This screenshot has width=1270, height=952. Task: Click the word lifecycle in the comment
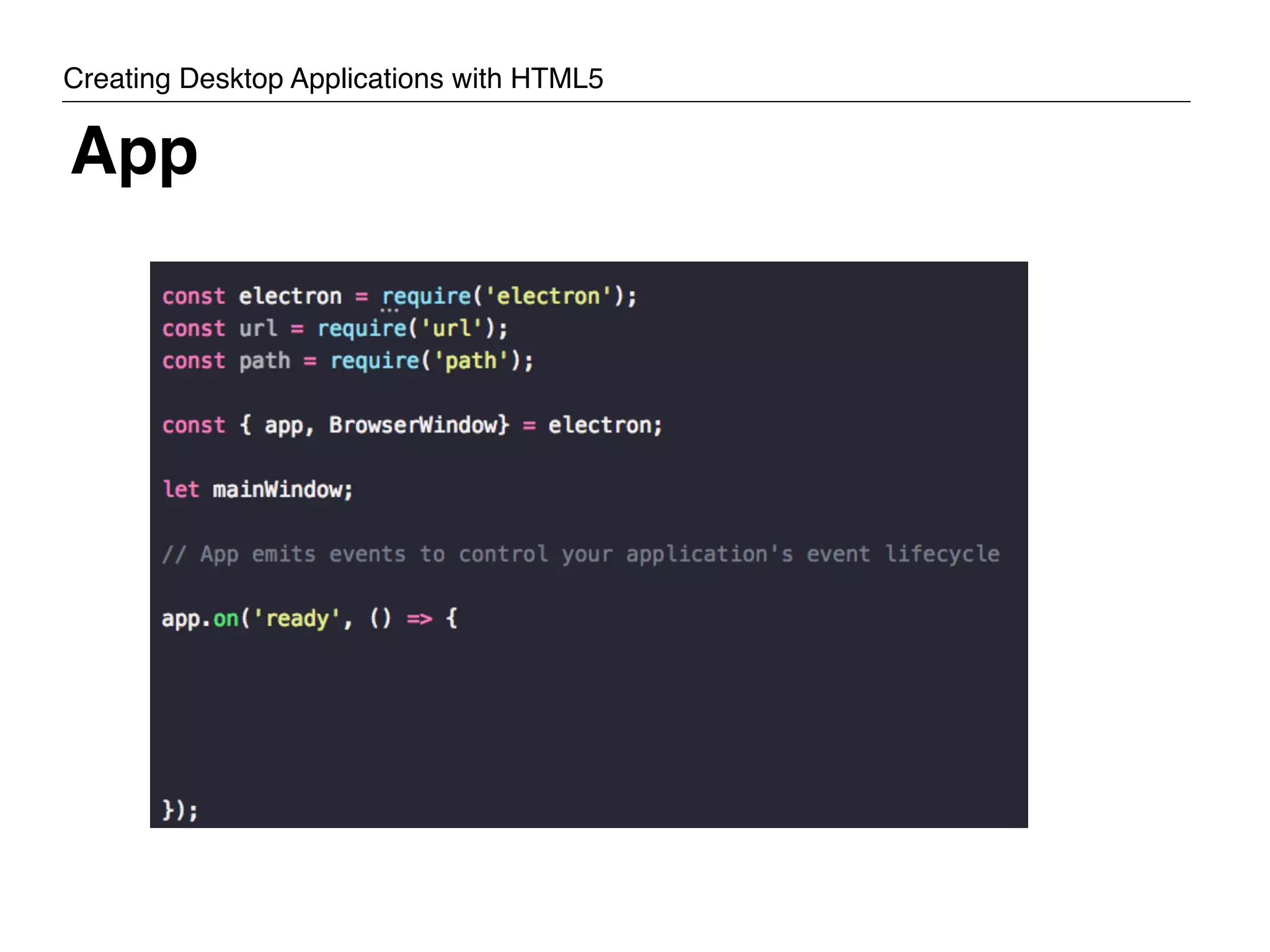point(942,554)
